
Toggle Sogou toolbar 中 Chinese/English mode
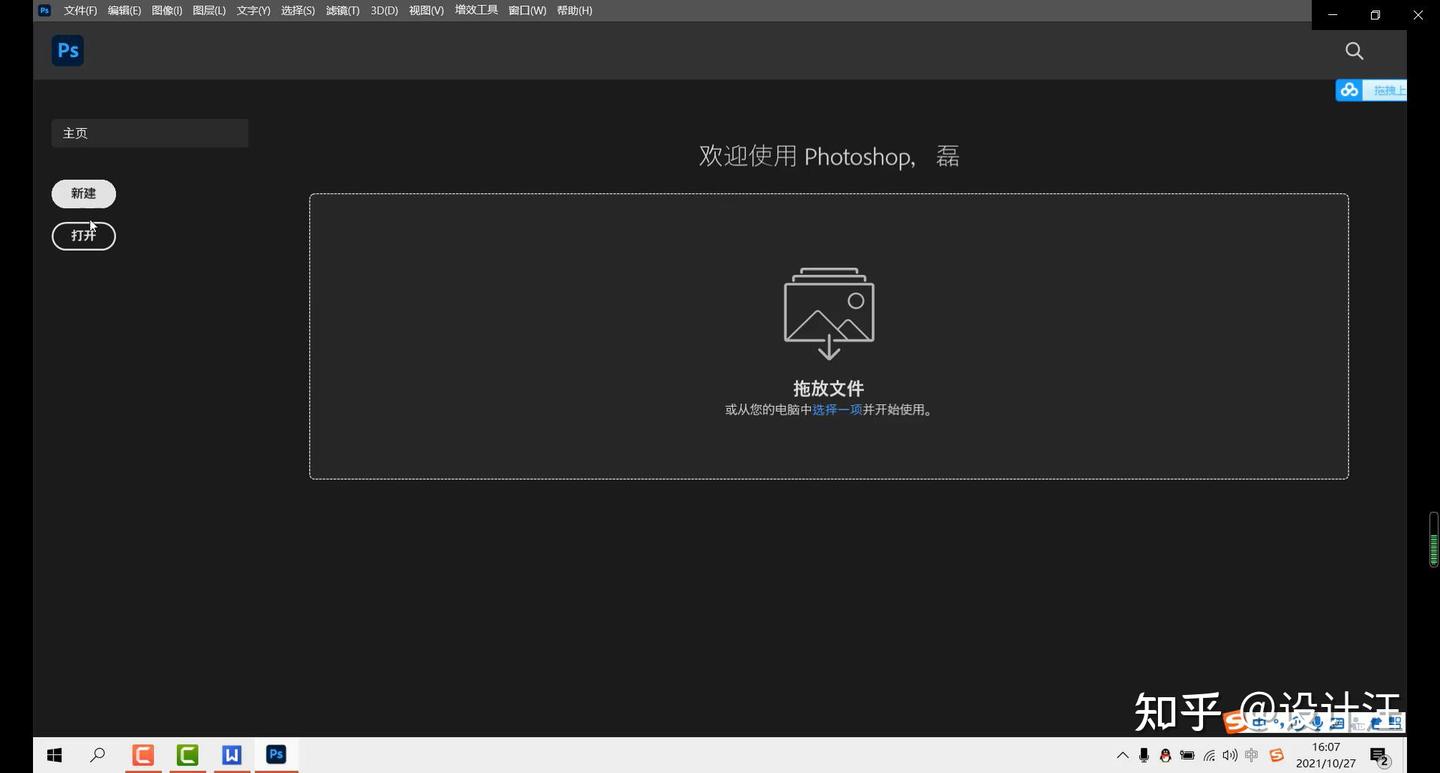point(1260,723)
